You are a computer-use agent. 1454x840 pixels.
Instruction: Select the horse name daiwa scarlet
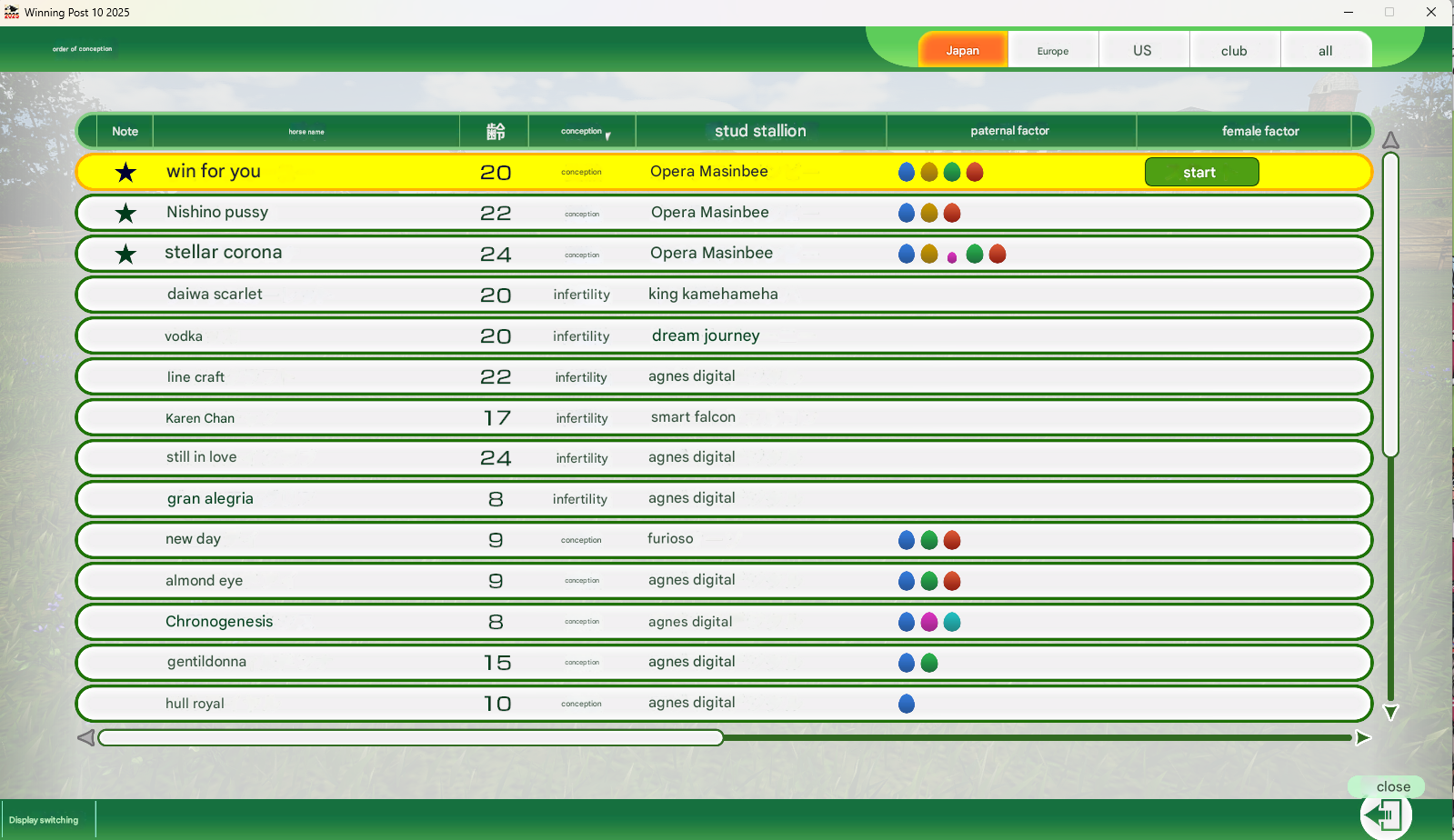click(x=215, y=294)
